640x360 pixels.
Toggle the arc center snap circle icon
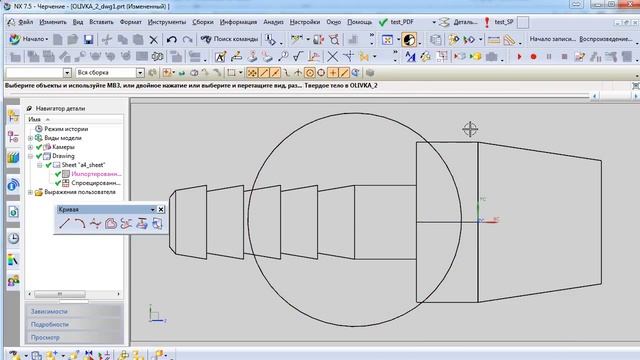pos(310,73)
